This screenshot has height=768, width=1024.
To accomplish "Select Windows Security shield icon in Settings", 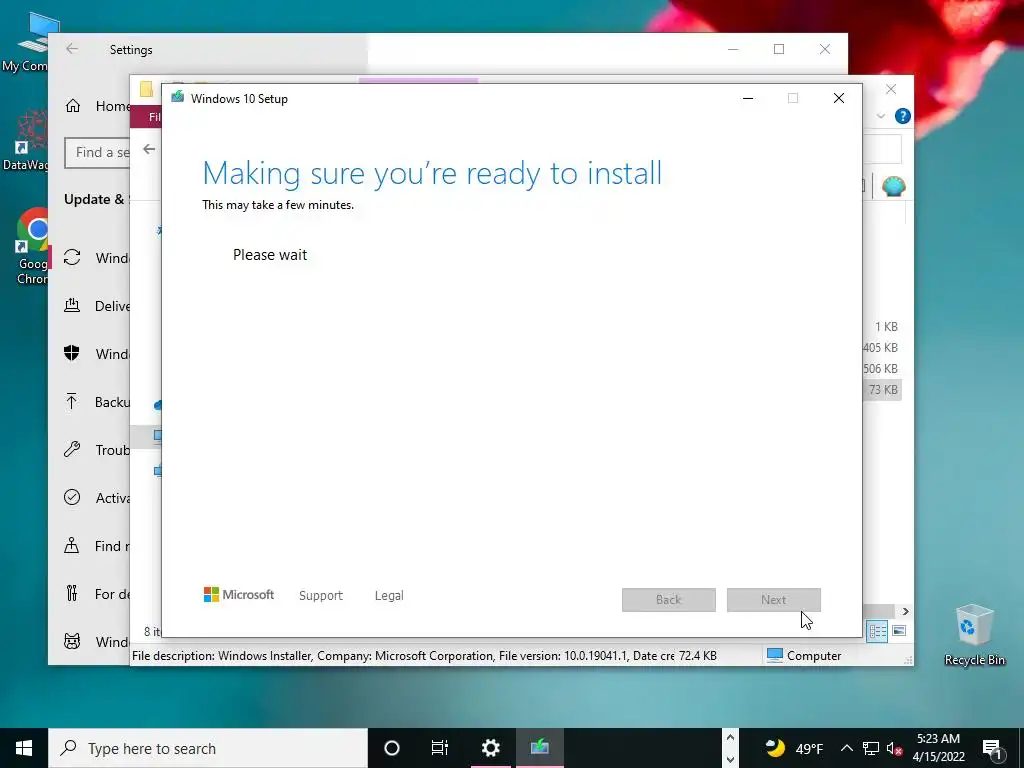I will (72, 353).
